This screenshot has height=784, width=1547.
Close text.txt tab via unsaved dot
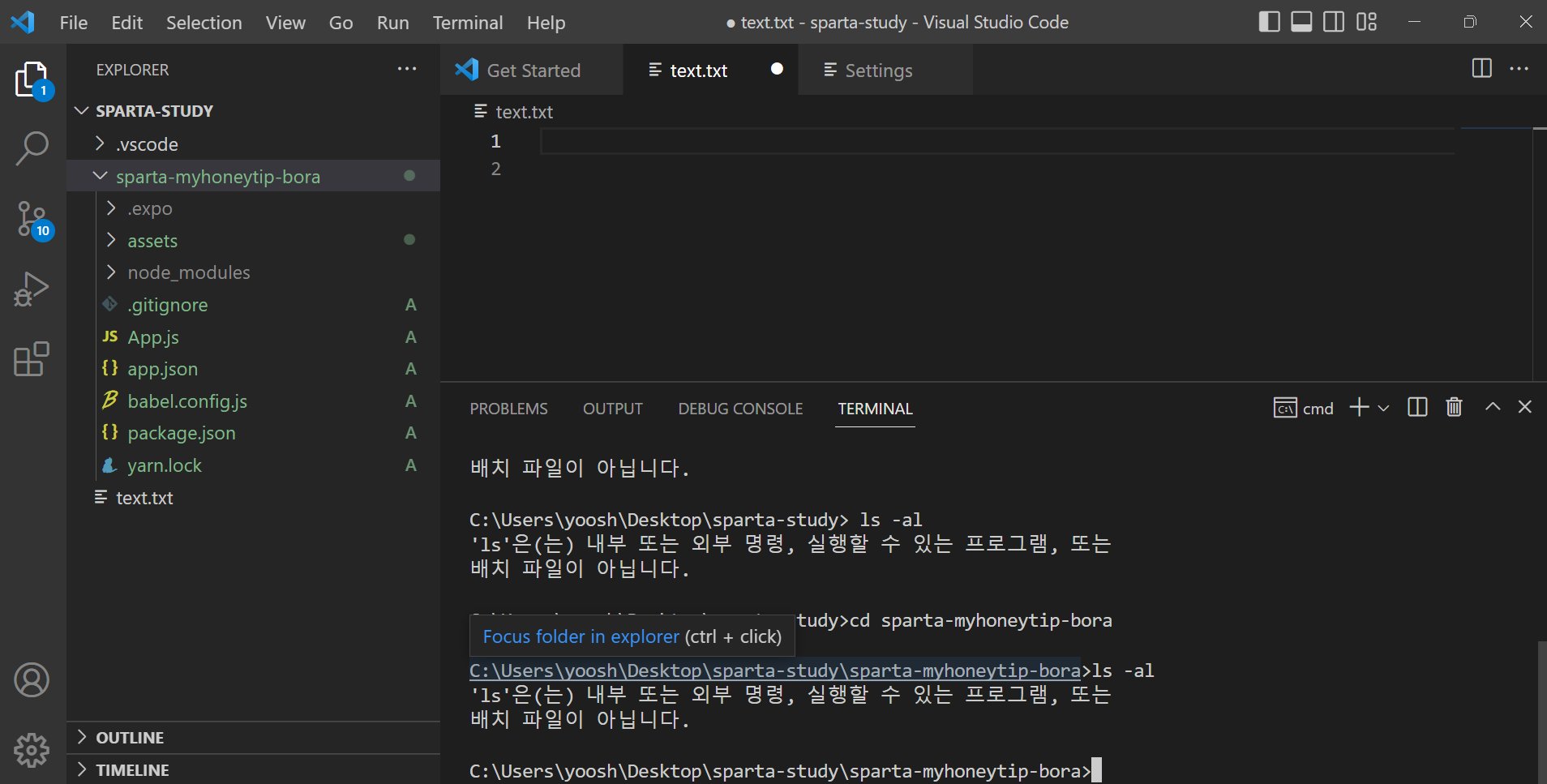(777, 69)
